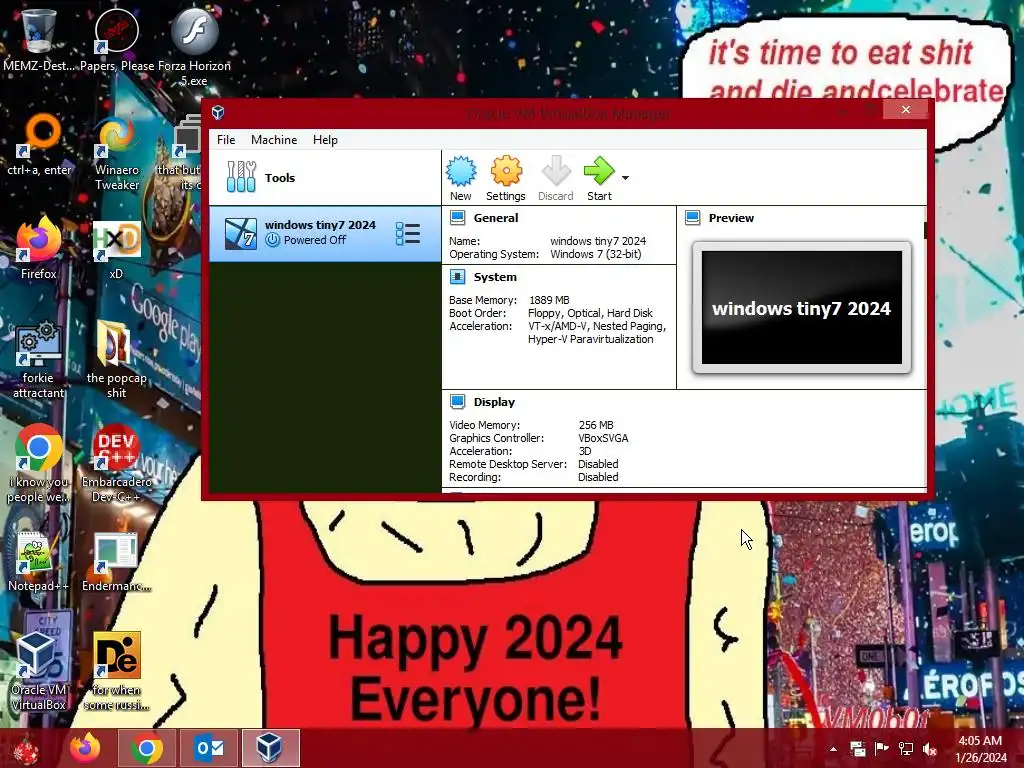Click the VirtualBox taskbar button

click(x=270, y=748)
